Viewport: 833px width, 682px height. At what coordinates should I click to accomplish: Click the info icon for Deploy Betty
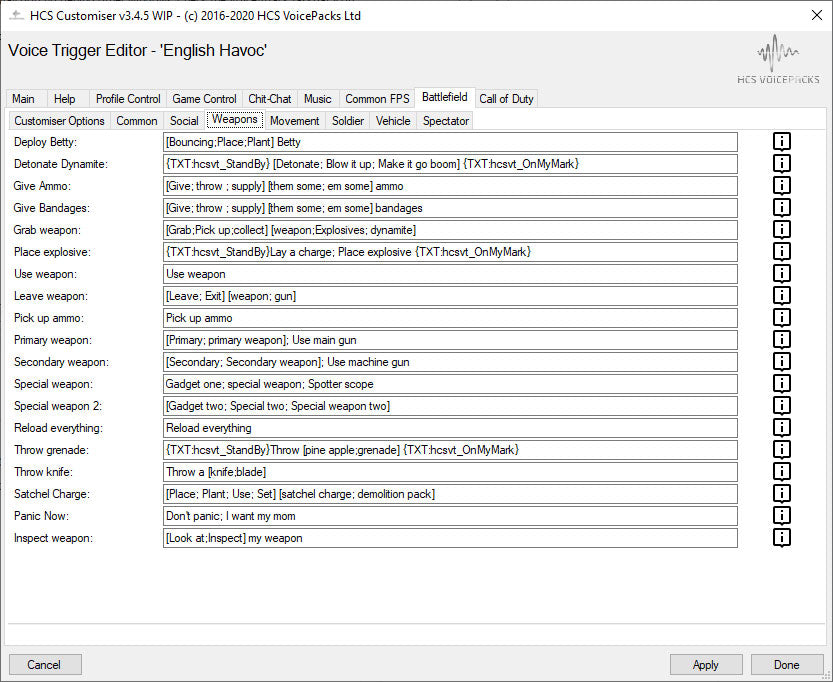click(x=782, y=142)
